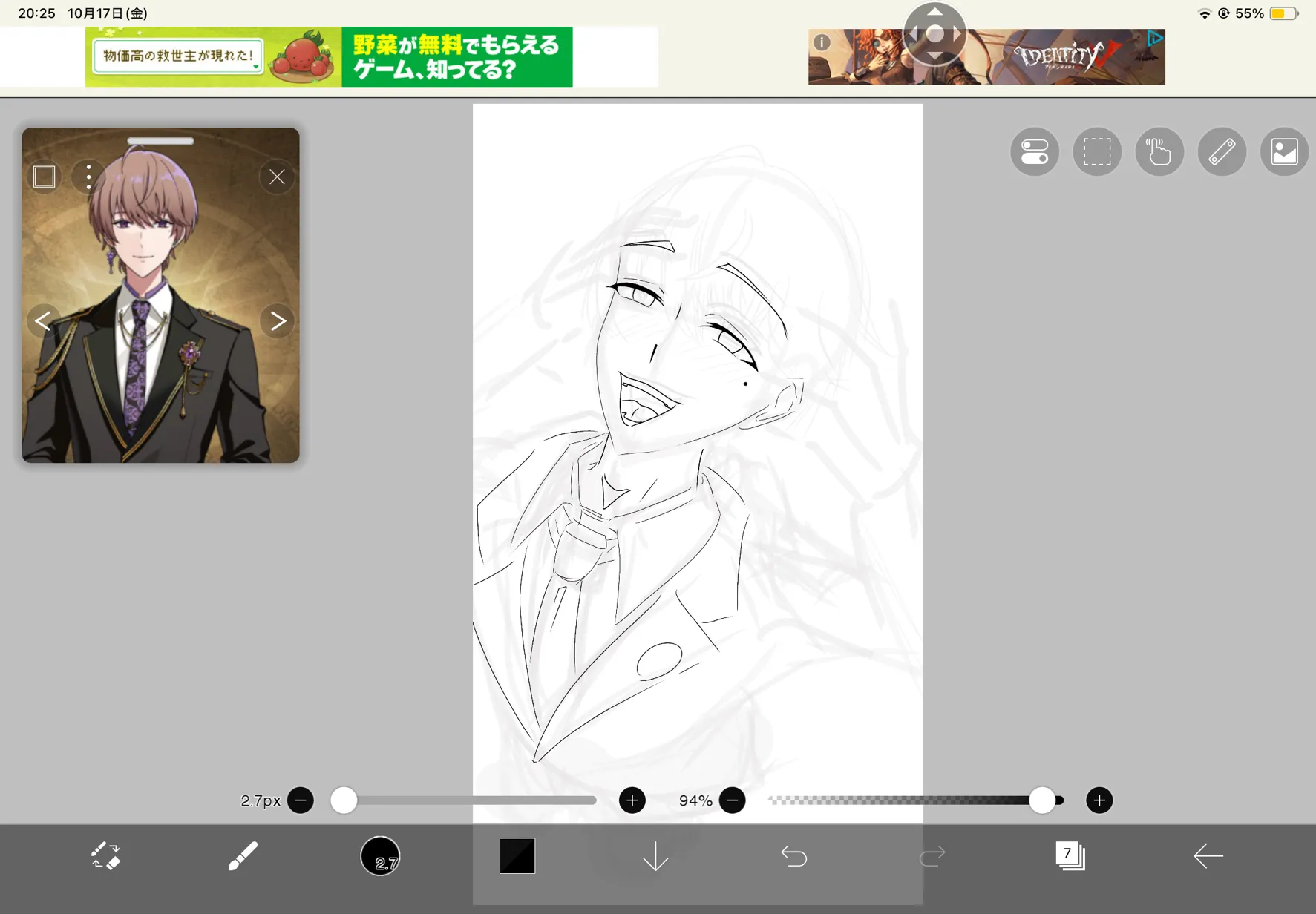Screen dimensions: 1316x914
Task: Tap the ad info icon
Action: [x=822, y=42]
